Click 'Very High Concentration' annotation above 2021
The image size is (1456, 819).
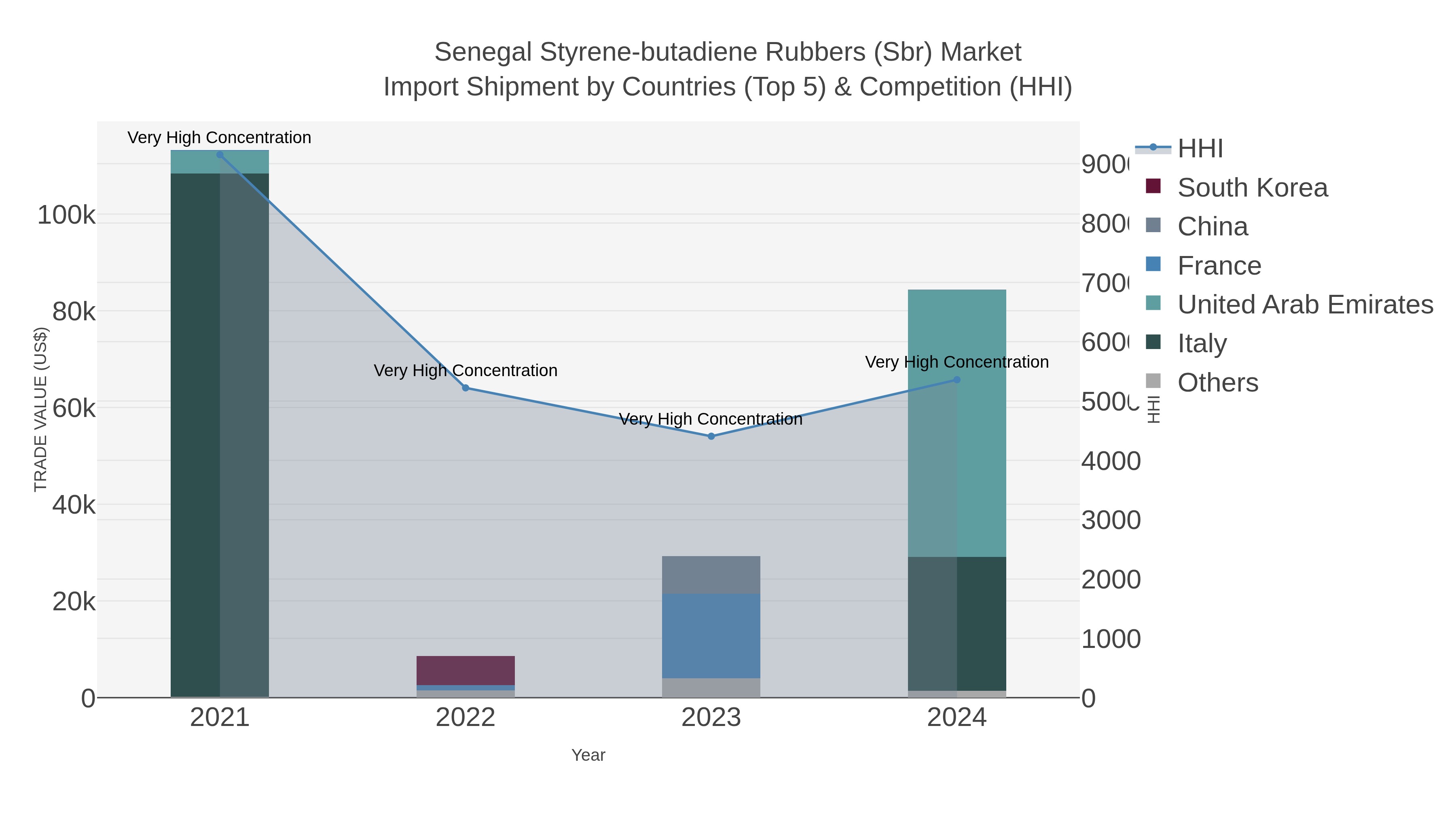[x=219, y=138]
